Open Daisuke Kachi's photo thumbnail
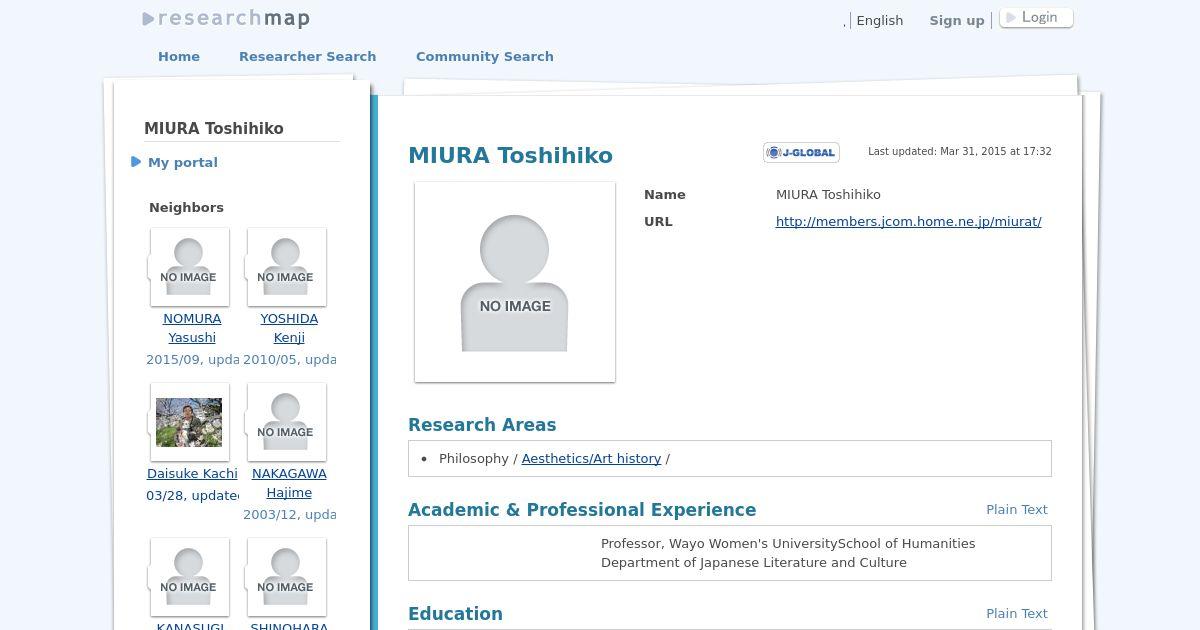 190,422
